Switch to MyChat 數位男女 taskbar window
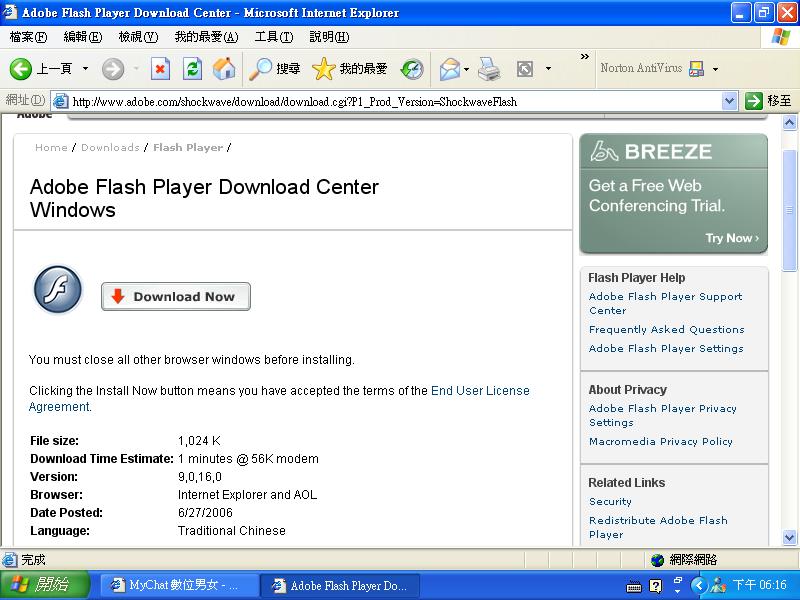The image size is (800, 600). [x=180, y=585]
